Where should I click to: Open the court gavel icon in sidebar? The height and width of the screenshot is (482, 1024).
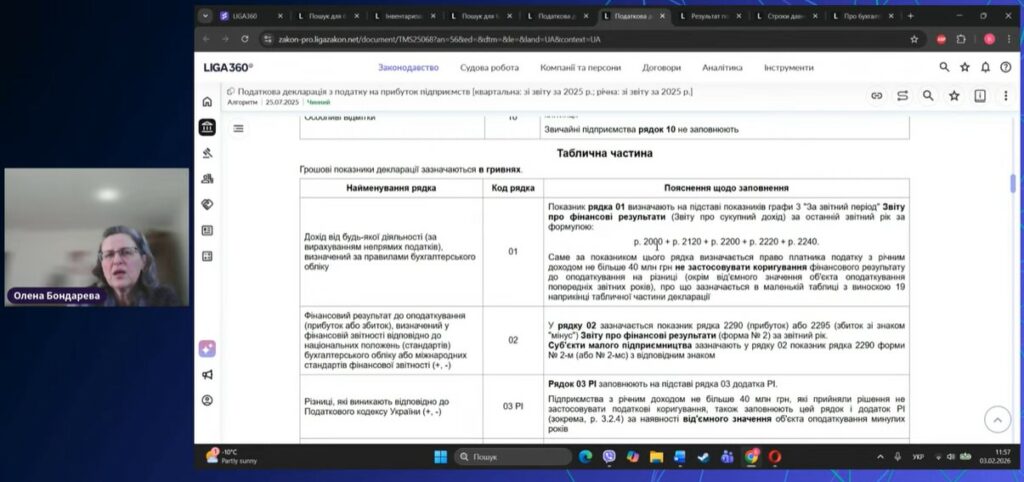click(x=207, y=153)
